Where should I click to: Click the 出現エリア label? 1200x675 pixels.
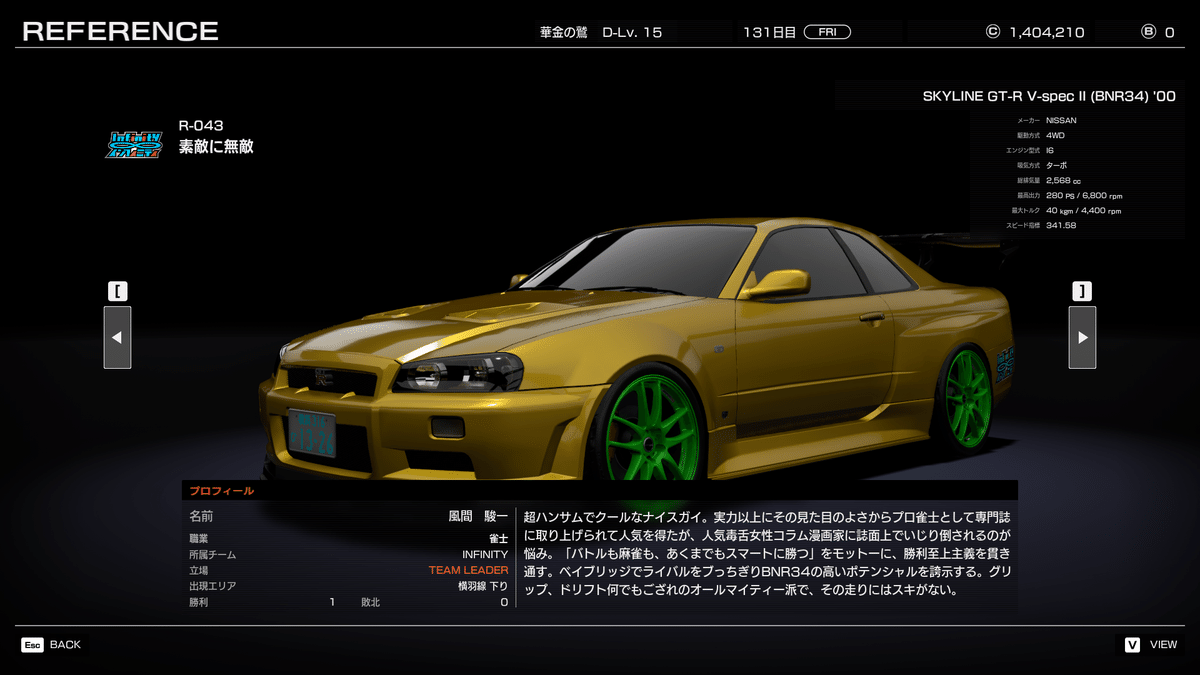tap(212, 586)
